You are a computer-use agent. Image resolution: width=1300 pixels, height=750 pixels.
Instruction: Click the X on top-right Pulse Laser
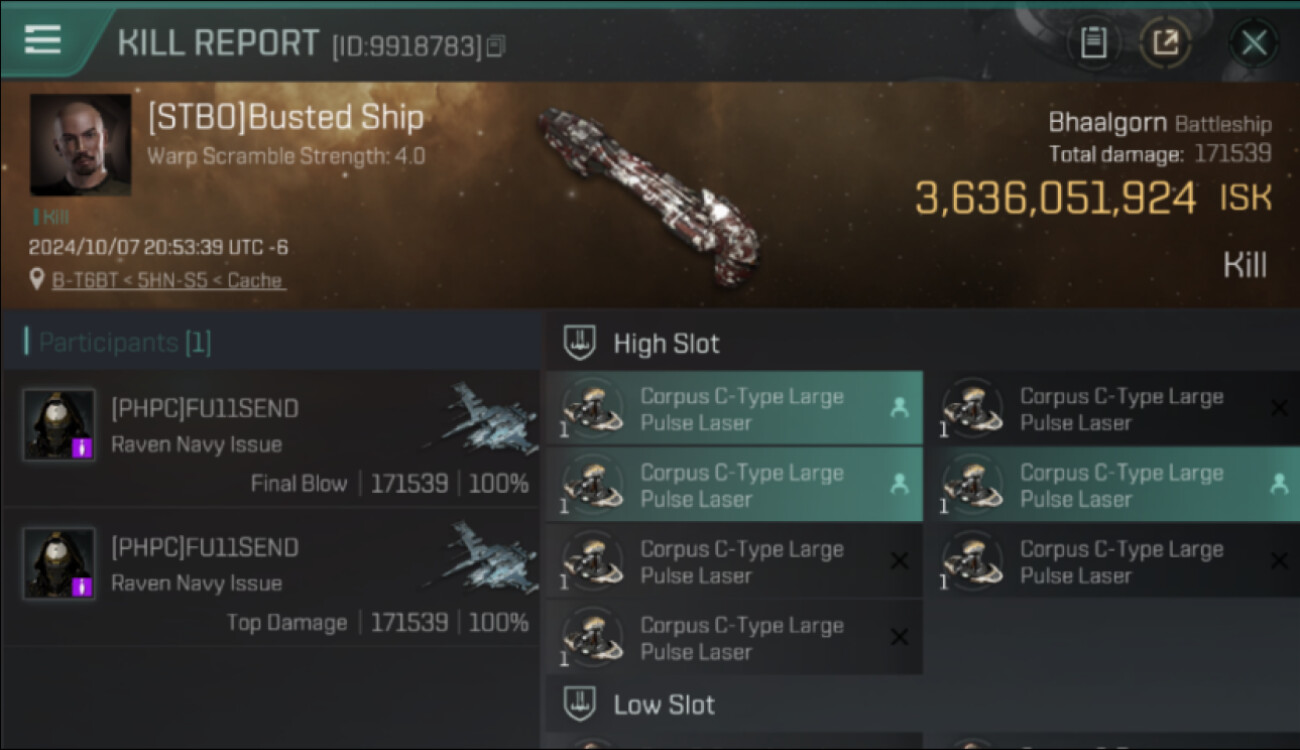click(1278, 408)
